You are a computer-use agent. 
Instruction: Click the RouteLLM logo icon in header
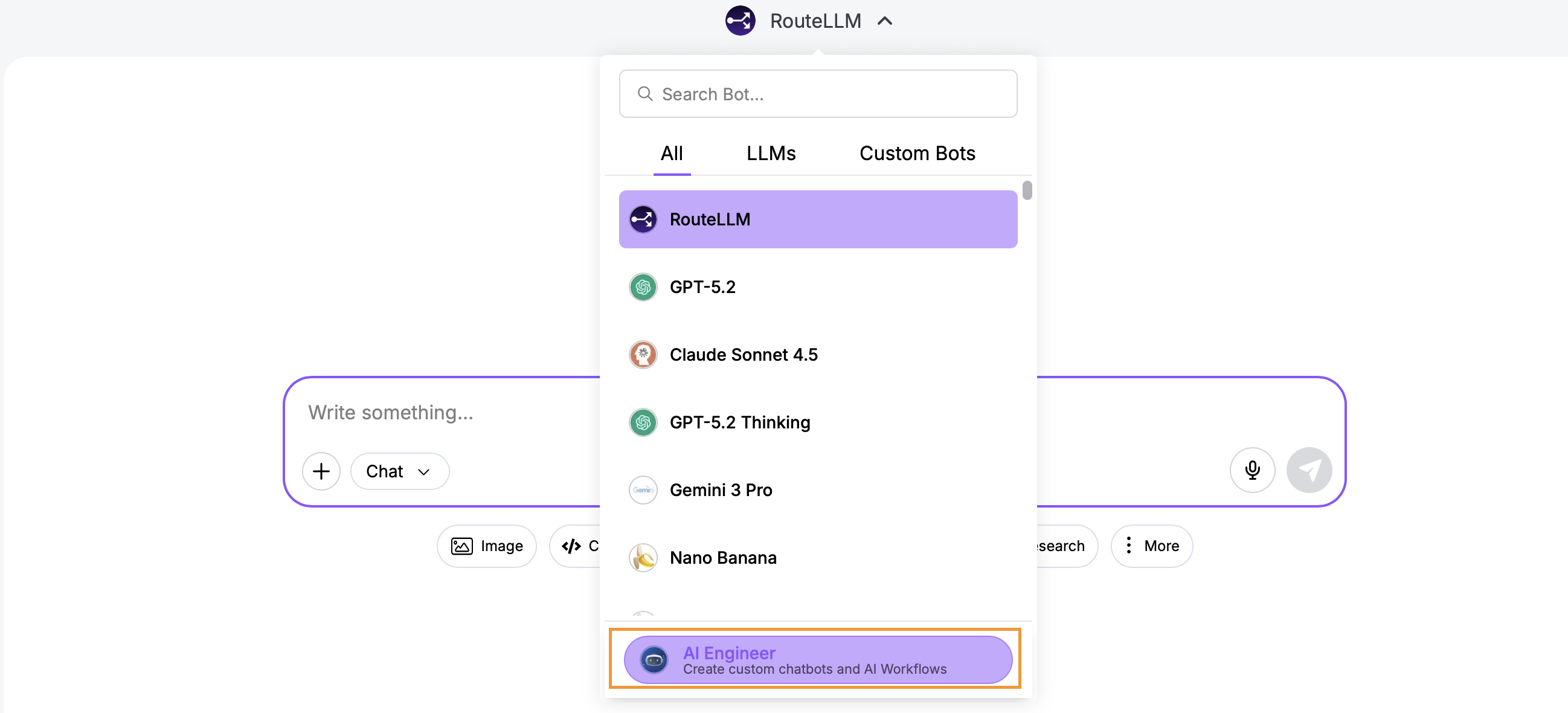[x=739, y=21]
